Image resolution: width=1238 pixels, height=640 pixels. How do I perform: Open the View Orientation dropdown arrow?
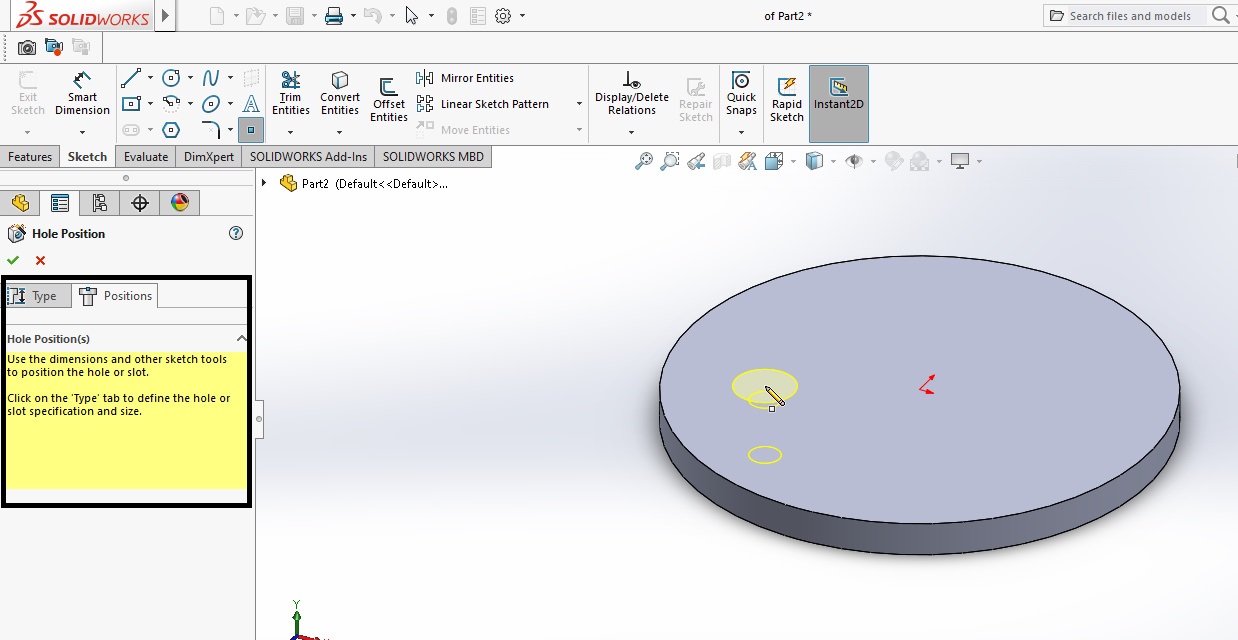(x=831, y=160)
